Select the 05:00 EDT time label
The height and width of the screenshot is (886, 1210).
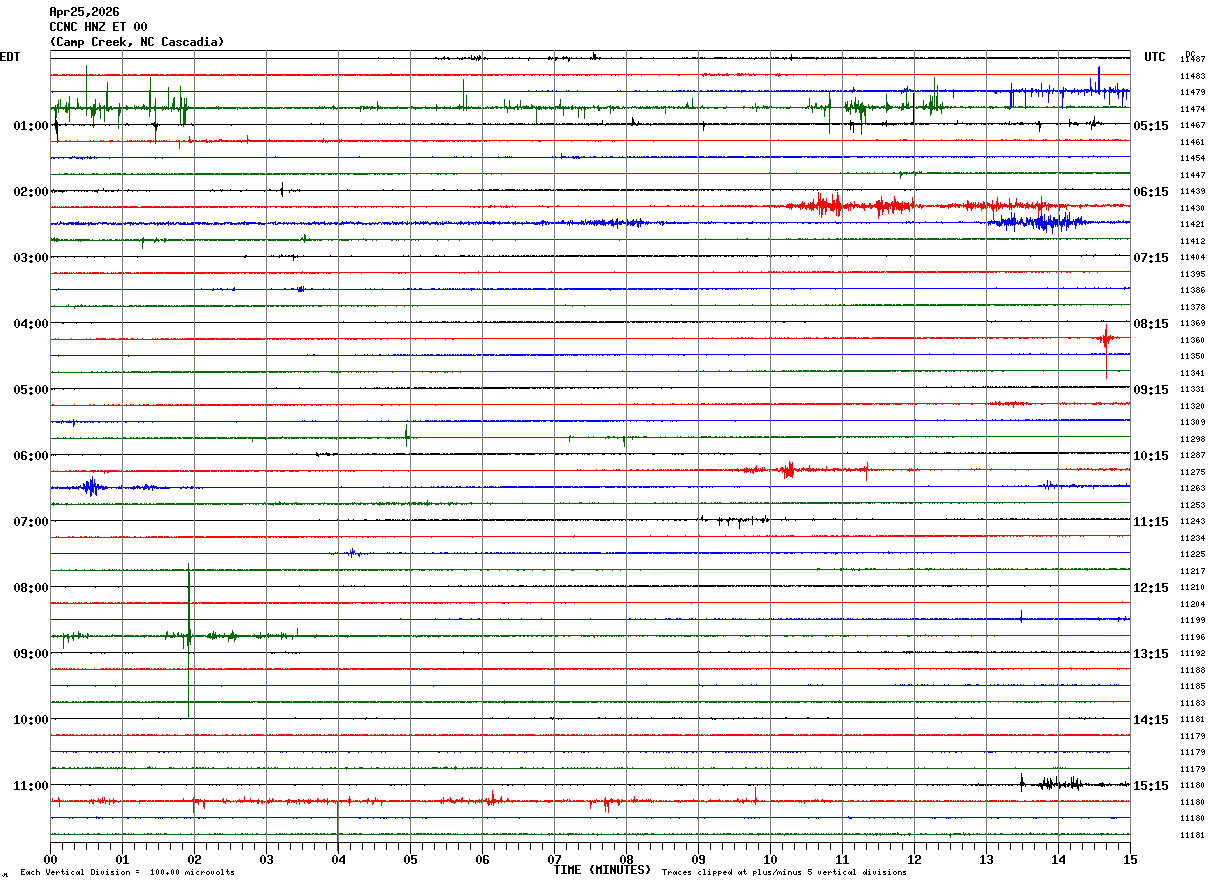point(31,390)
